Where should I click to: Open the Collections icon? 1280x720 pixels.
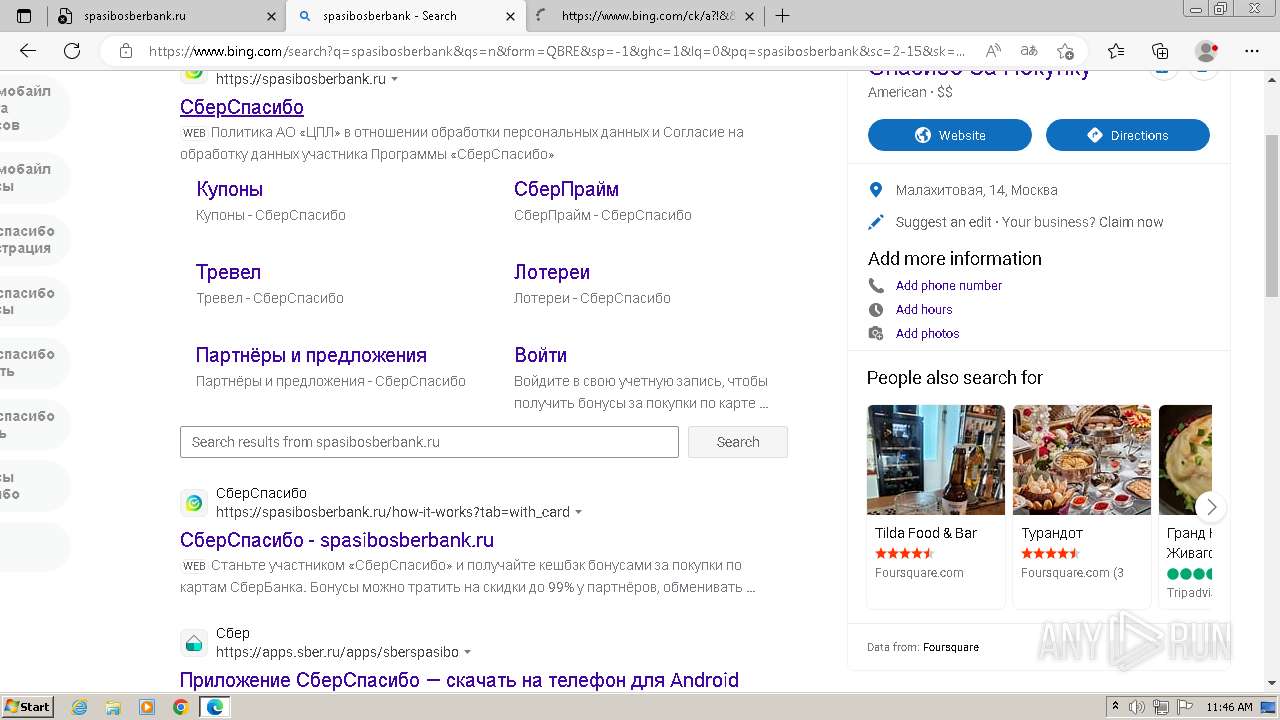1160,51
